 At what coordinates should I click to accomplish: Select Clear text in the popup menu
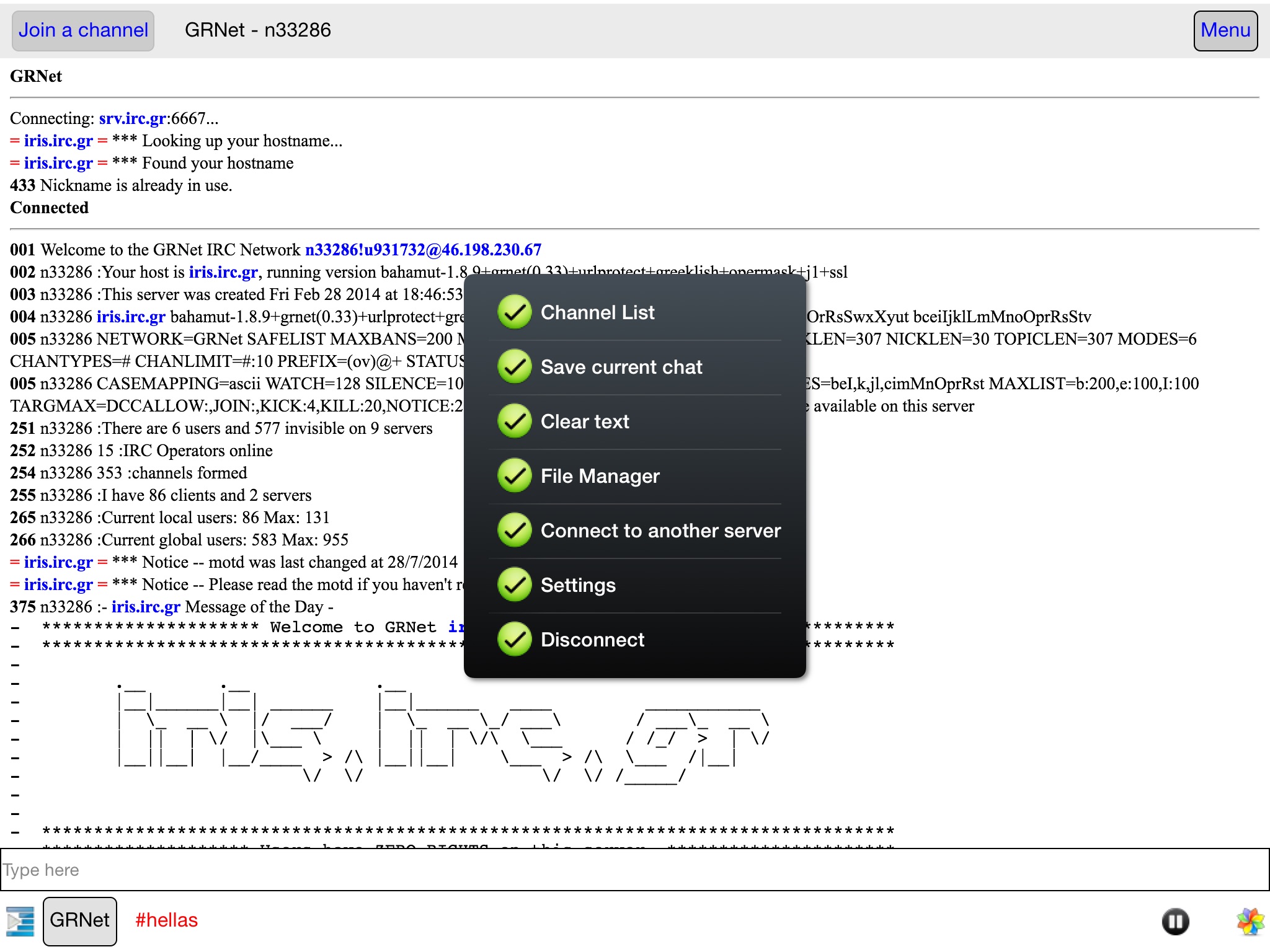[x=584, y=421]
